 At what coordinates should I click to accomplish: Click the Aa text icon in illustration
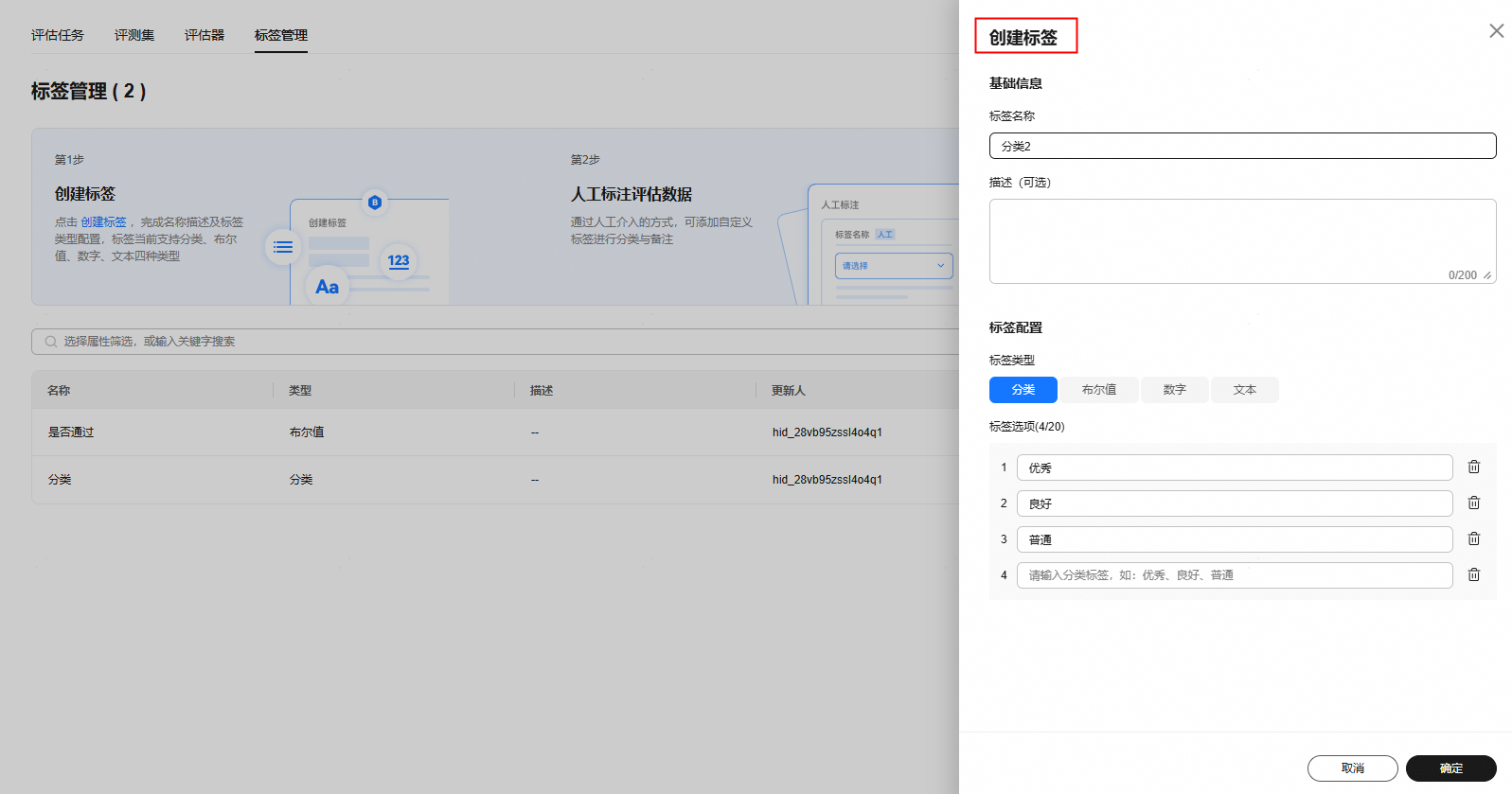point(328,287)
